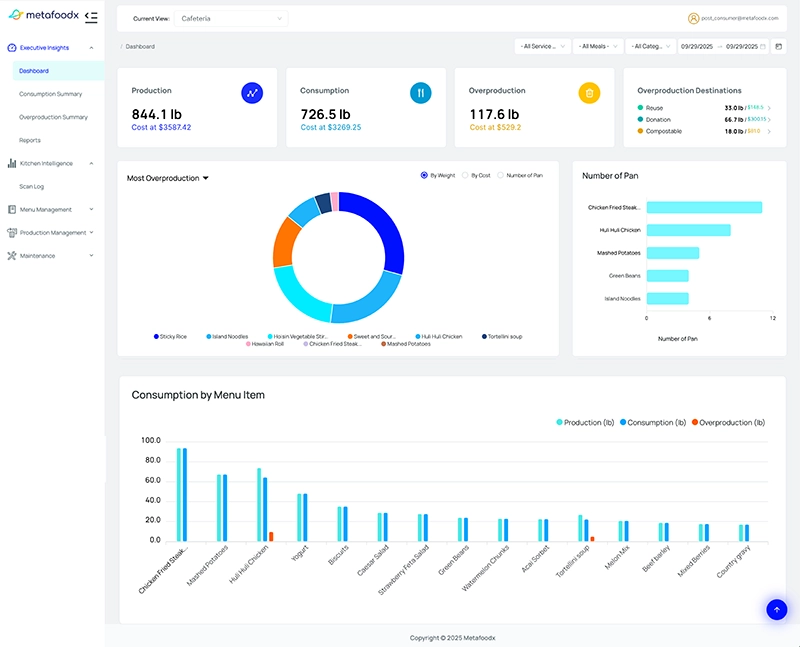The width and height of the screenshot is (800, 647).
Task: Open the Most Overproduction dropdown
Action: point(168,178)
